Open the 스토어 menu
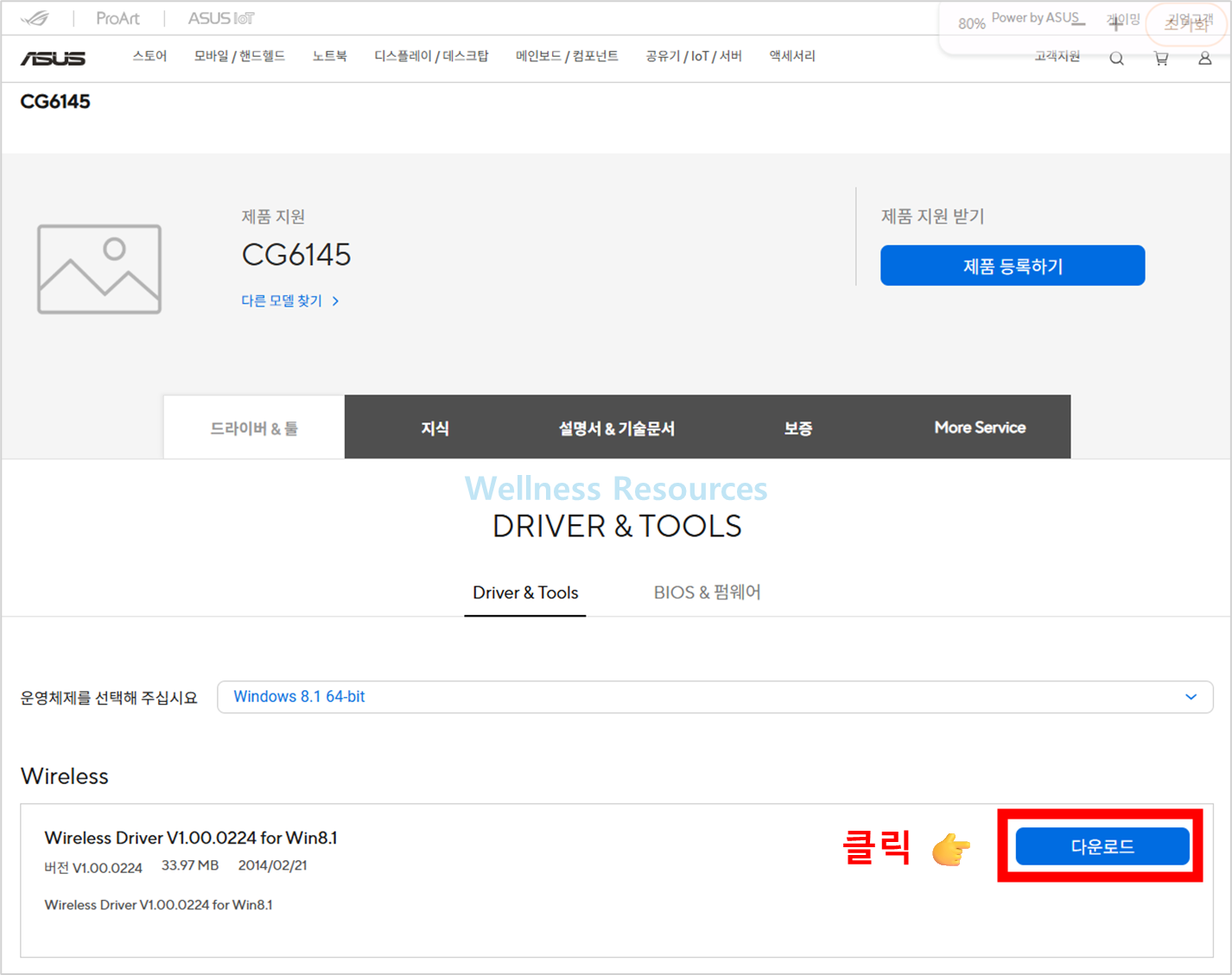The image size is (1232, 975). click(x=149, y=56)
